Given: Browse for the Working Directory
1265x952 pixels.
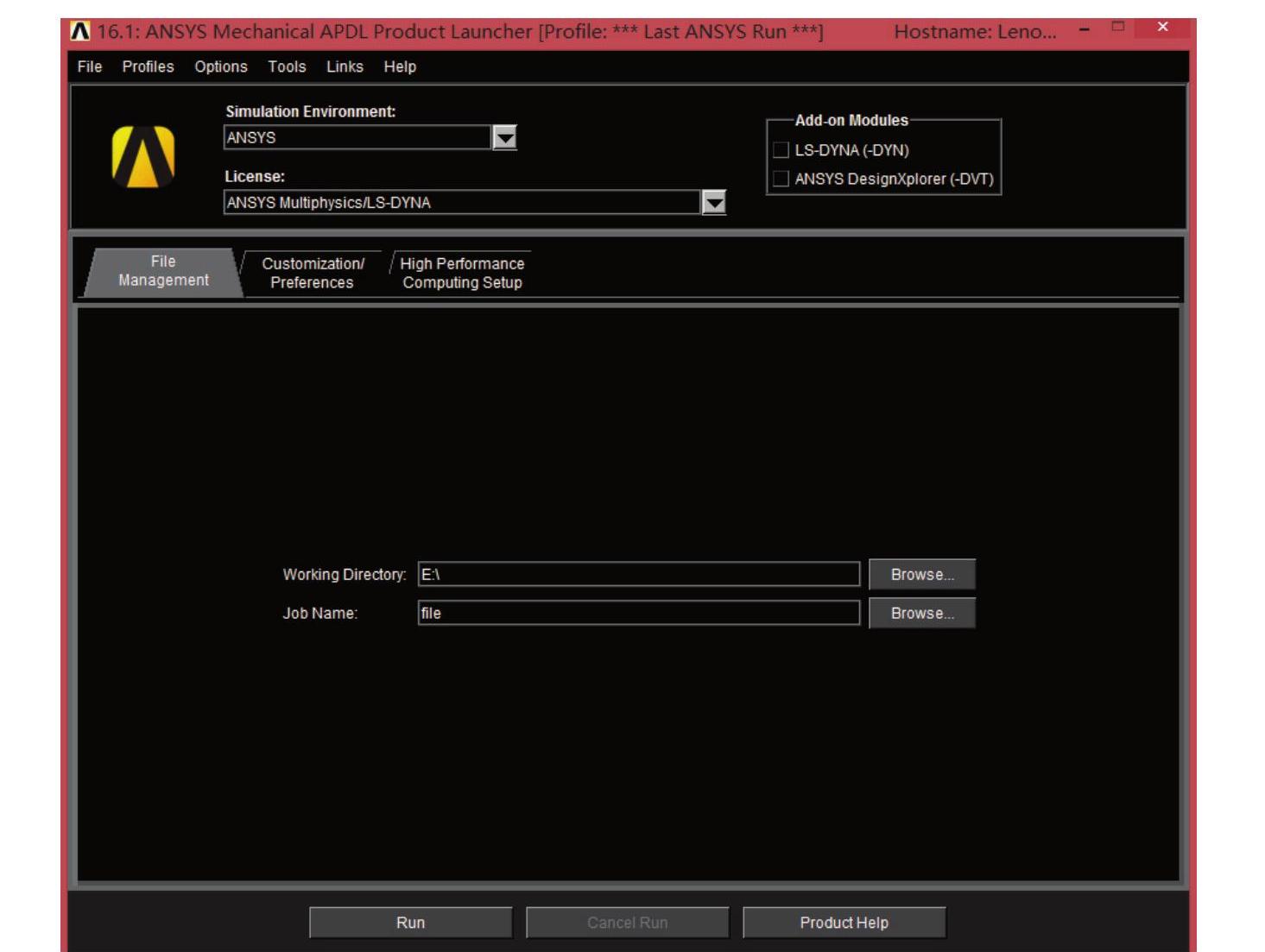Looking at the screenshot, I should [921, 575].
